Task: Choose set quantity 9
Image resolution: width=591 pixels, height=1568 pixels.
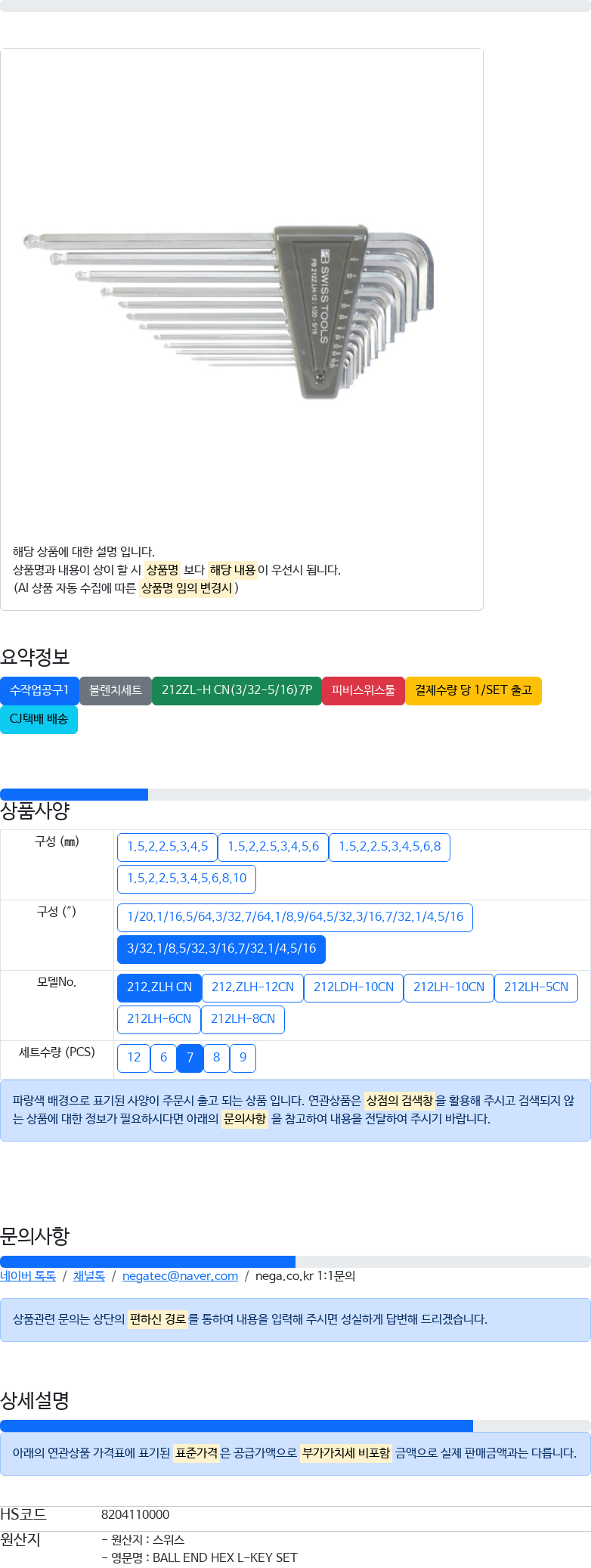Action: pos(243,1058)
